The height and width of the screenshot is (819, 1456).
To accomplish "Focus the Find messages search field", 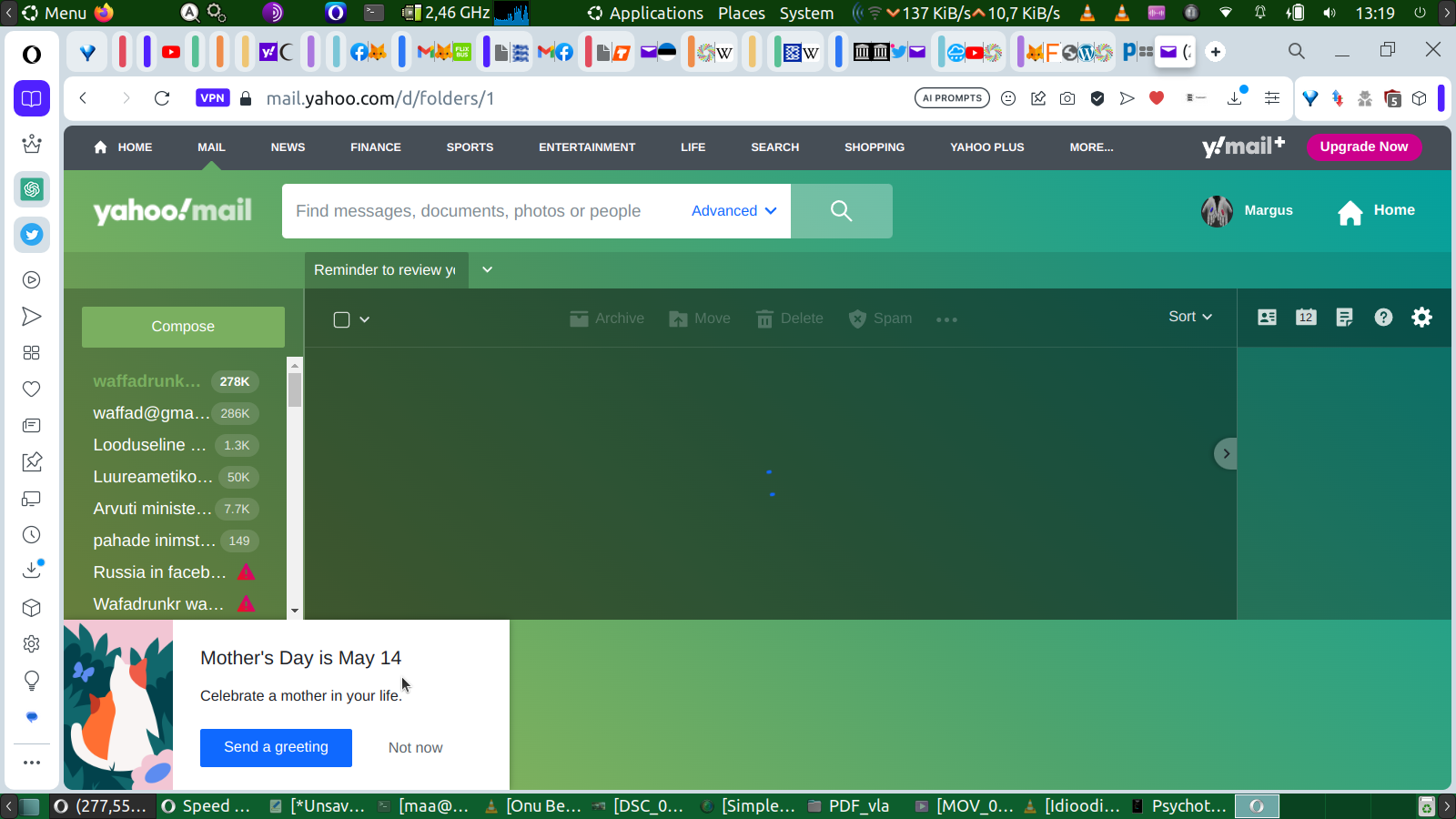I will pyautogui.click(x=482, y=211).
